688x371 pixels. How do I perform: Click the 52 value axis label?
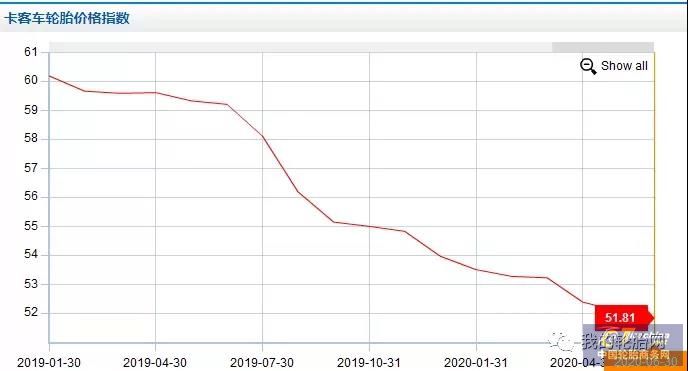31,312
